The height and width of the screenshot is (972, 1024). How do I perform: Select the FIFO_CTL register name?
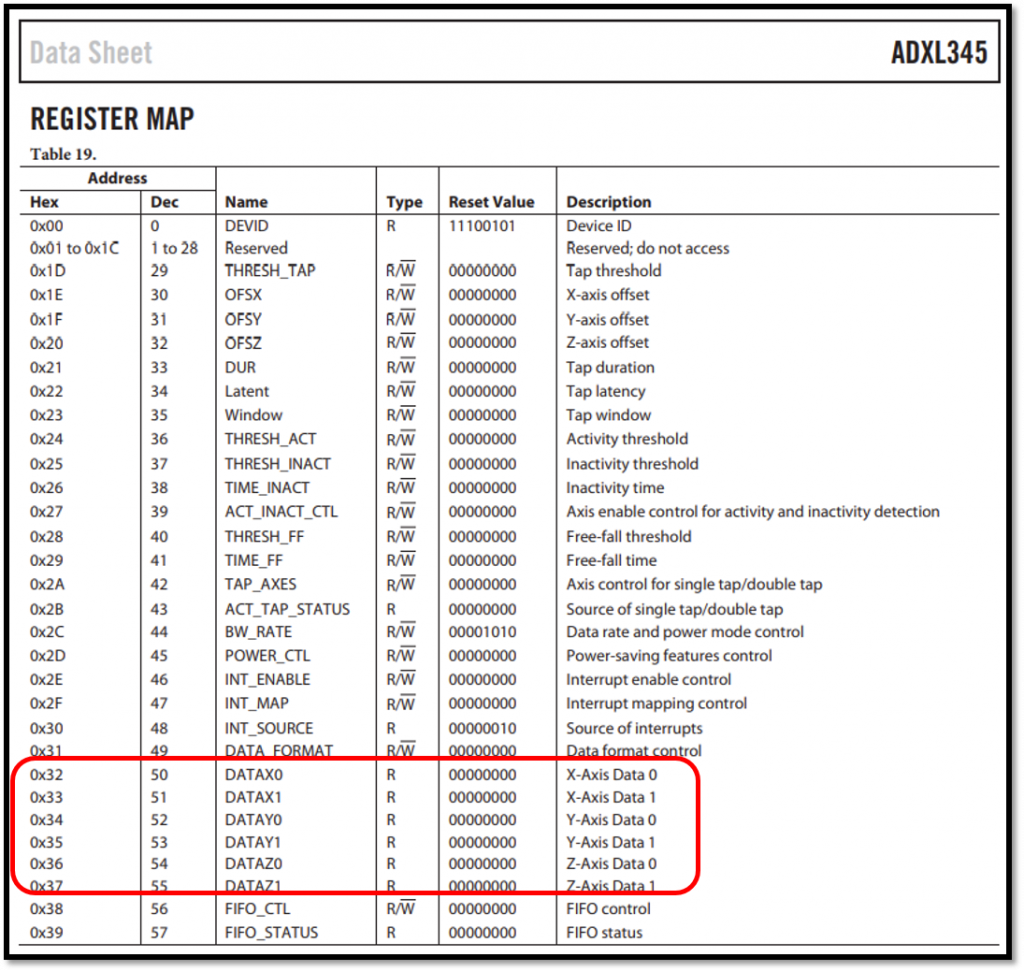(x=257, y=909)
